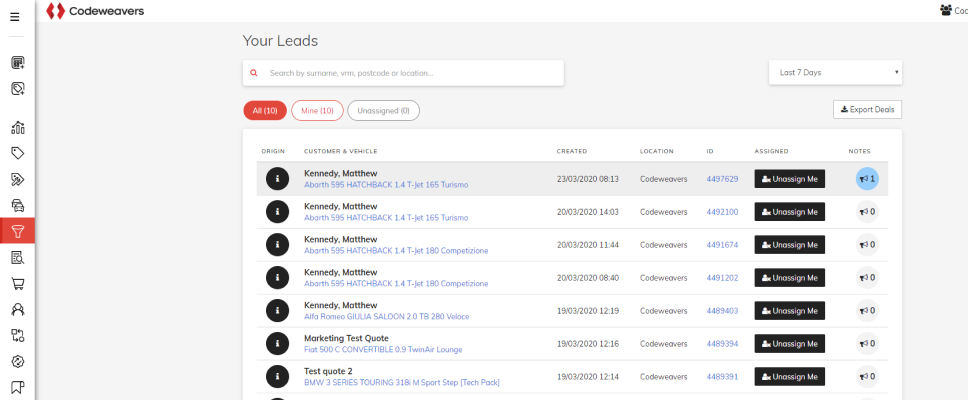The height and width of the screenshot is (400, 968).
Task: Open the vehicles car sidebar icon
Action: (18, 206)
